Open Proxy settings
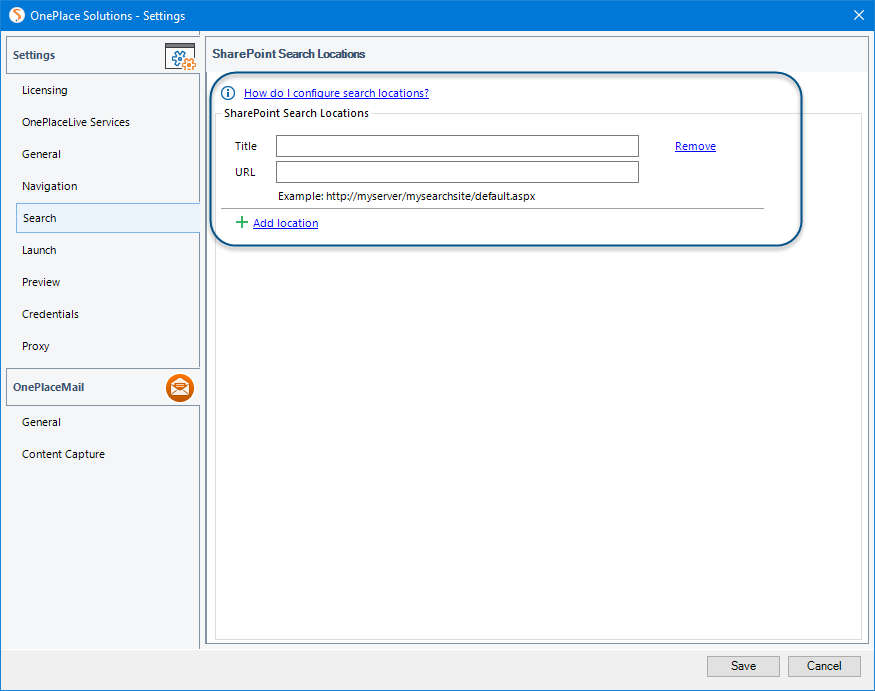The width and height of the screenshot is (875, 691). coord(36,346)
